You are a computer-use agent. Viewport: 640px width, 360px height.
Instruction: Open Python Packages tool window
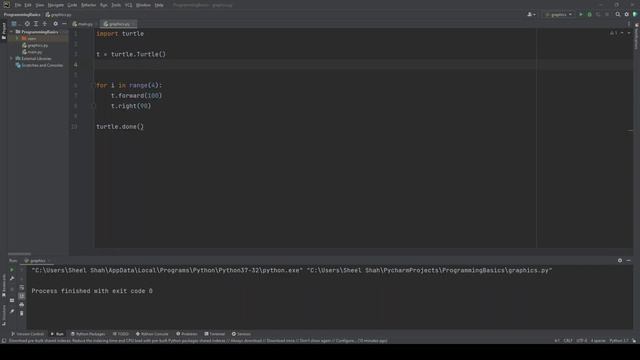88,334
